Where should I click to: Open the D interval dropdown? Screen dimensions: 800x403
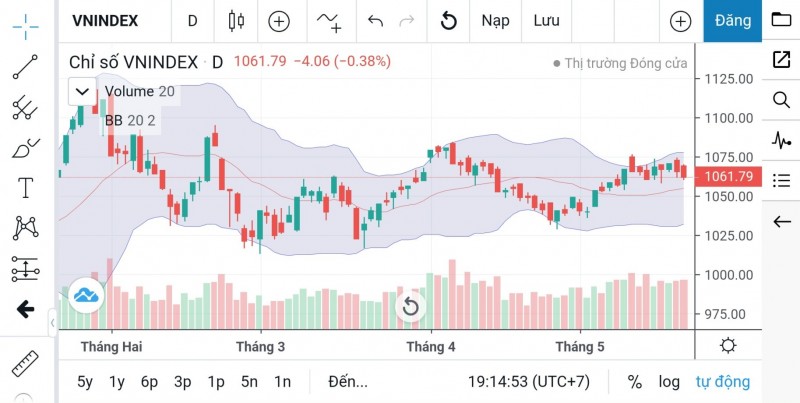[192, 20]
